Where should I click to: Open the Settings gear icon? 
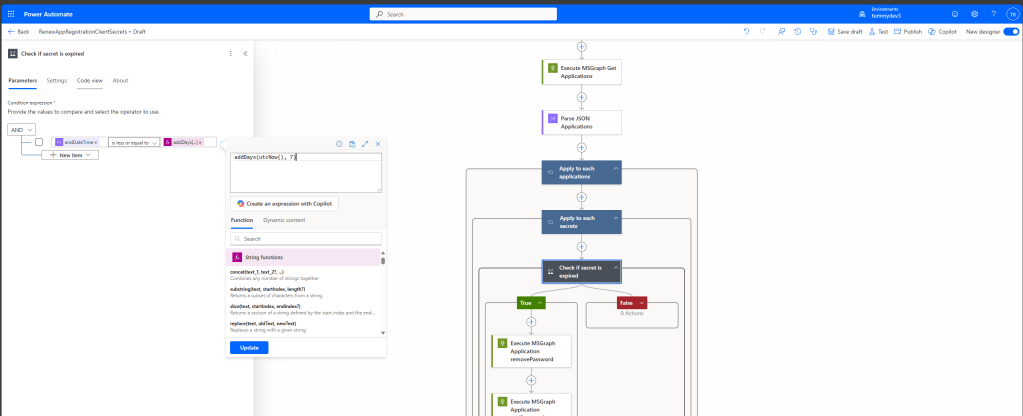(974, 14)
